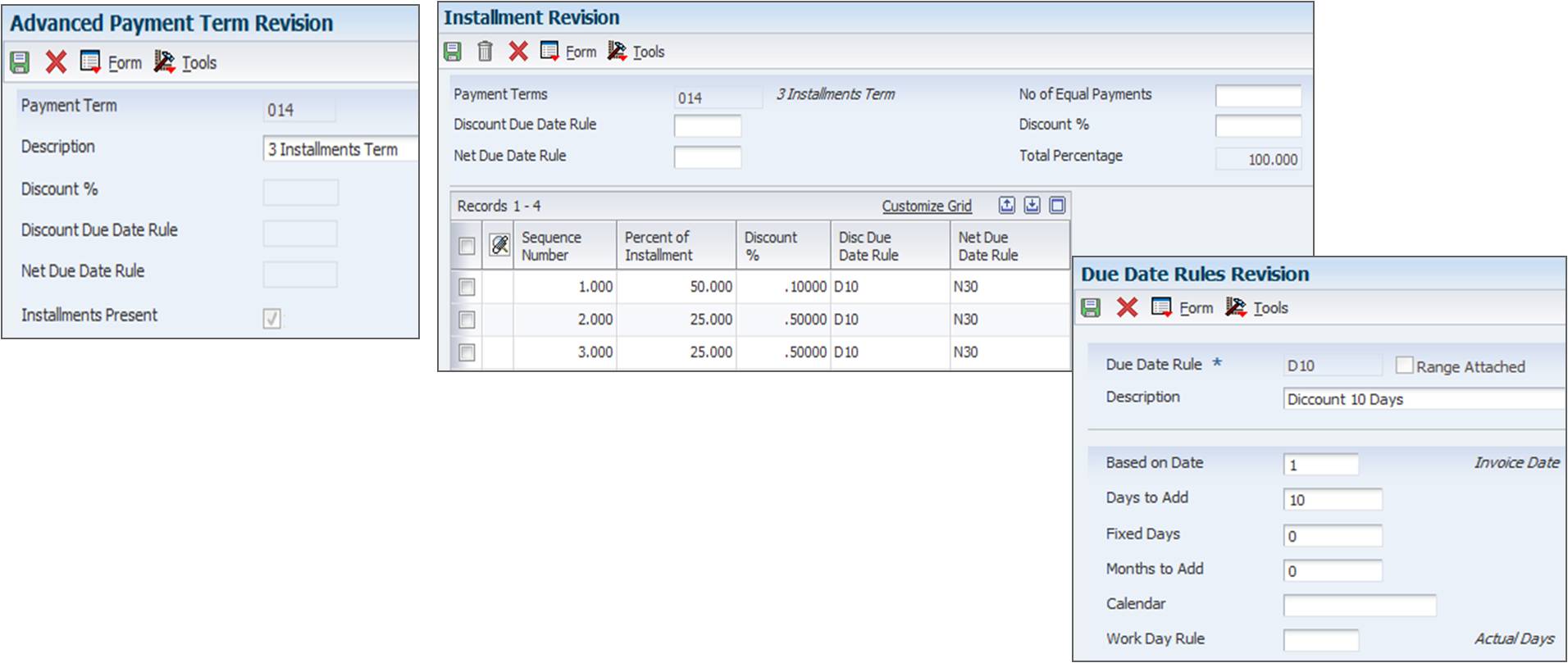Screen dimensions: 1568x663
Task: Click Tools icon in Due Date Rules Revision
Action: click(x=1235, y=308)
